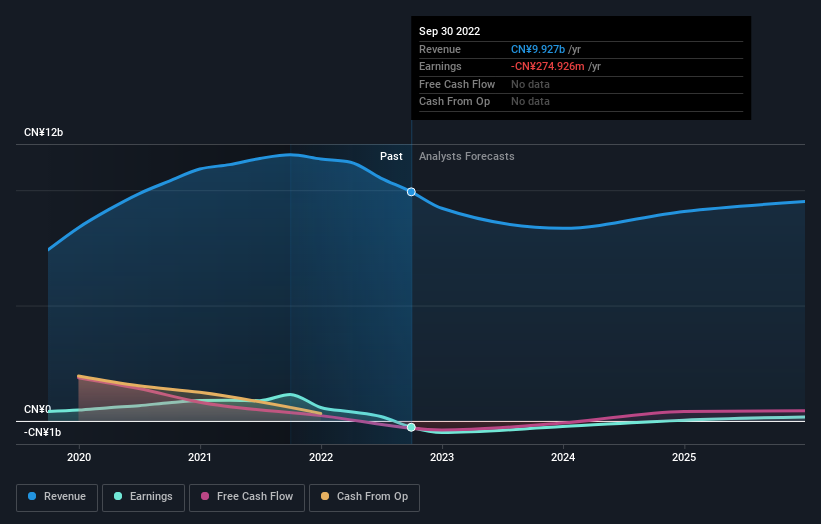Click the -CN¥1b y-axis label
The image size is (821, 524).
[x=42, y=432]
